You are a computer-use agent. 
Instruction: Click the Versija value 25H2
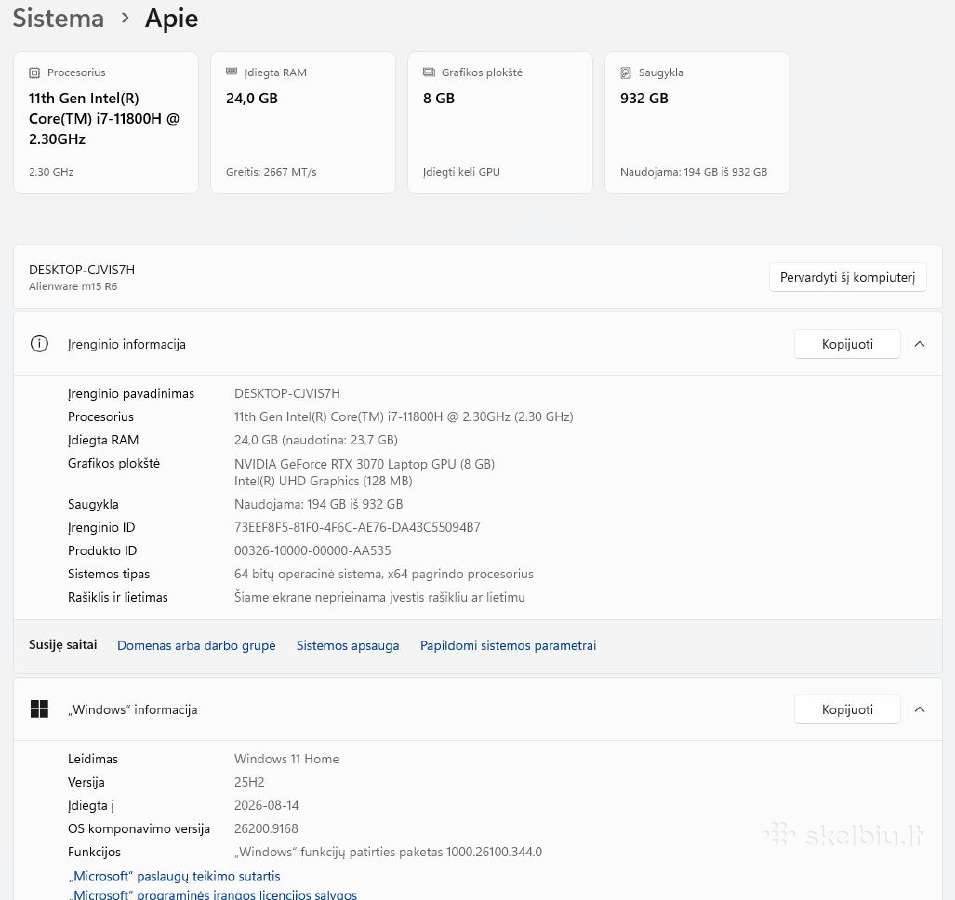pos(249,782)
